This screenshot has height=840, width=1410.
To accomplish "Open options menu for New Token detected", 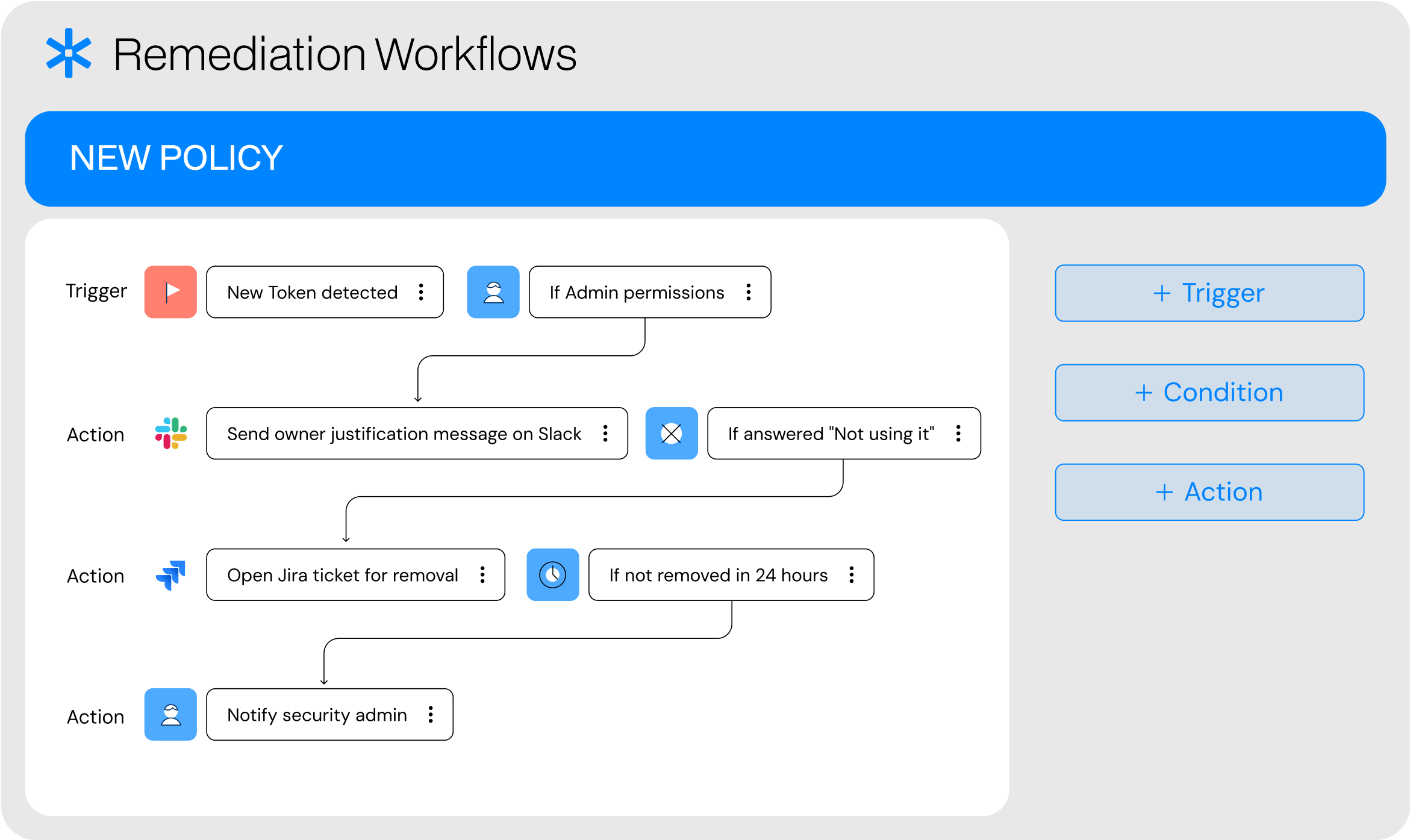I will [x=421, y=292].
